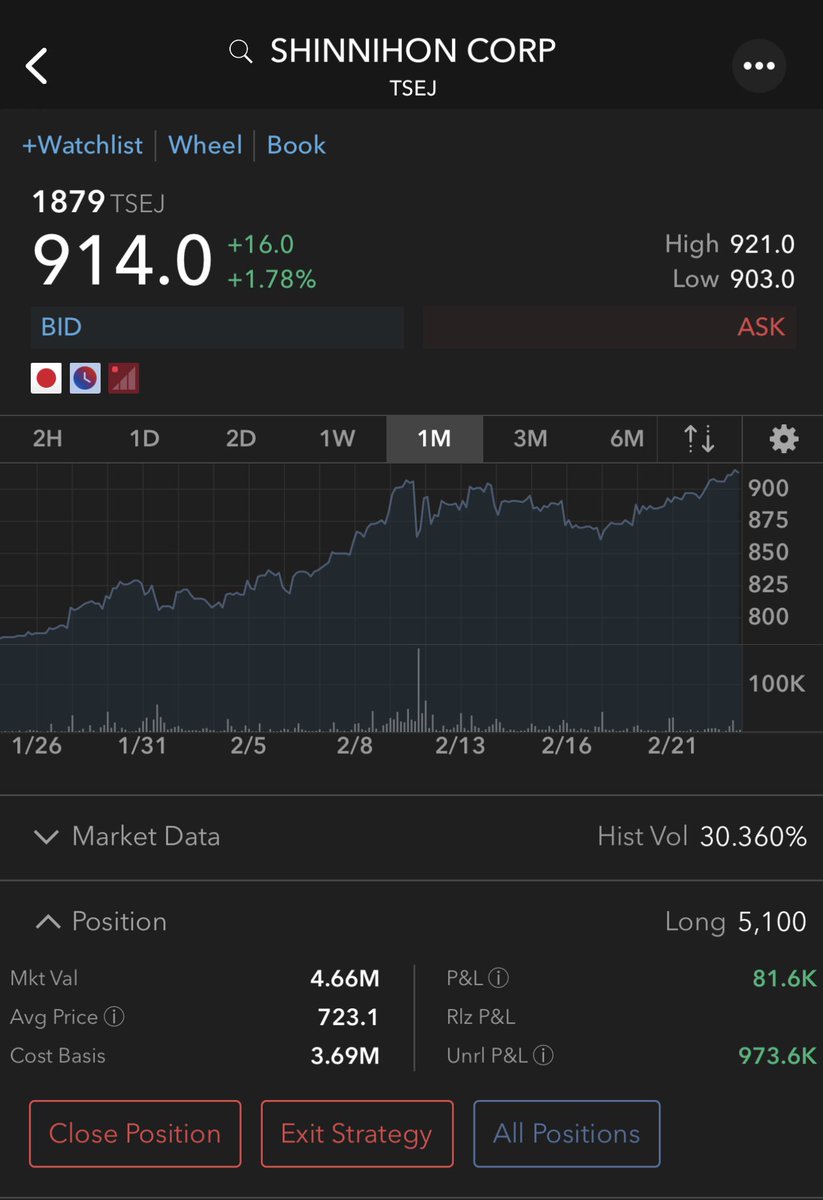This screenshot has width=823, height=1200.
Task: Tap the Mkt Val 4.66M value
Action: click(345, 978)
